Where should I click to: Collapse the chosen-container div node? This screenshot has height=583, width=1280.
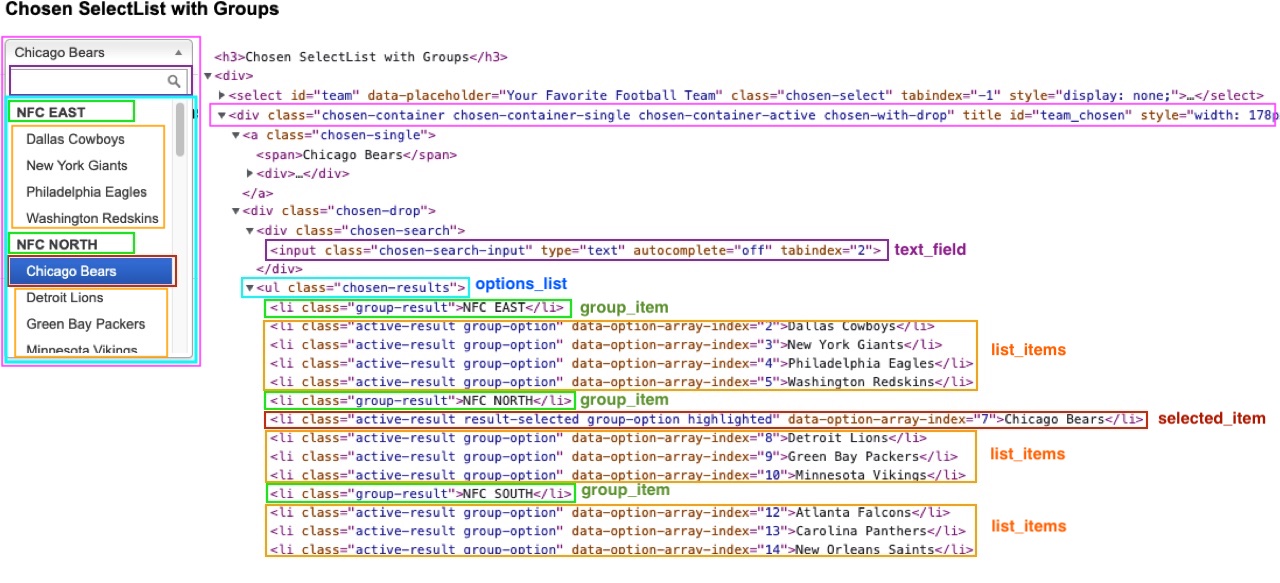coord(222,115)
